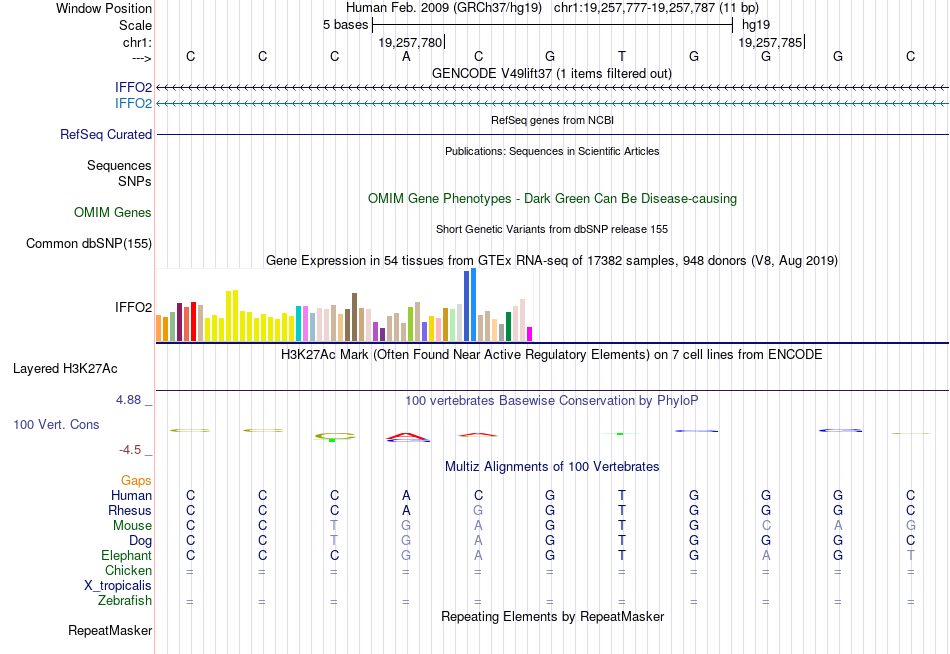This screenshot has width=950, height=654.
Task: Click the Gaps row label
Action: click(136, 481)
